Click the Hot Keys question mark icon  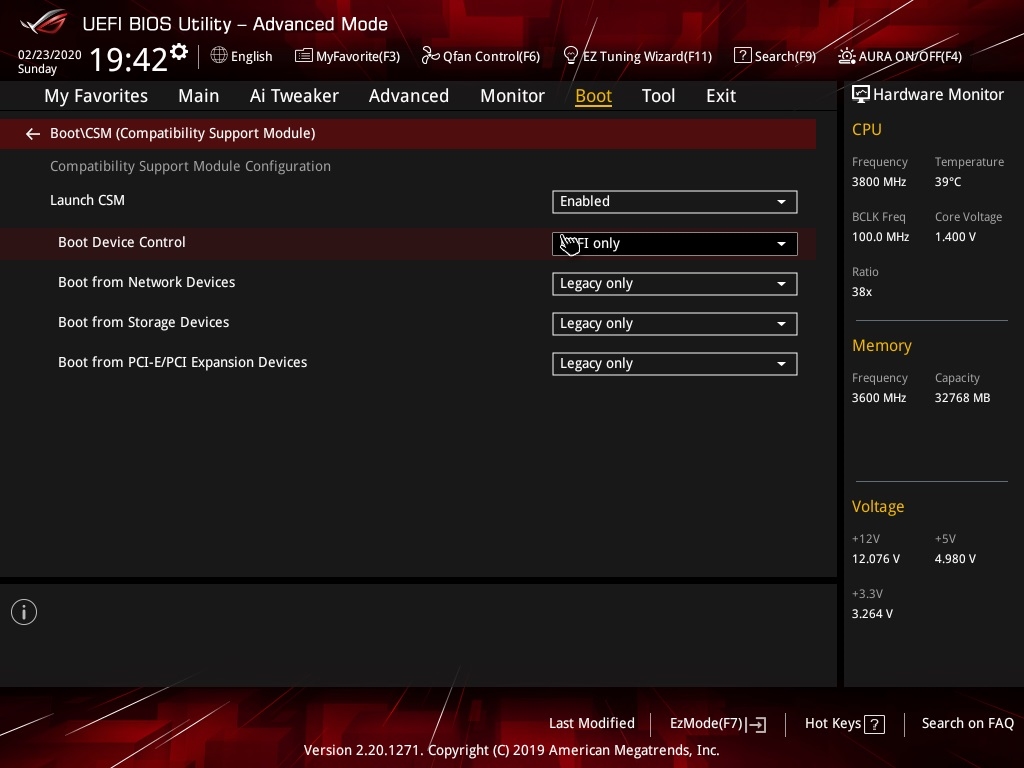874,724
